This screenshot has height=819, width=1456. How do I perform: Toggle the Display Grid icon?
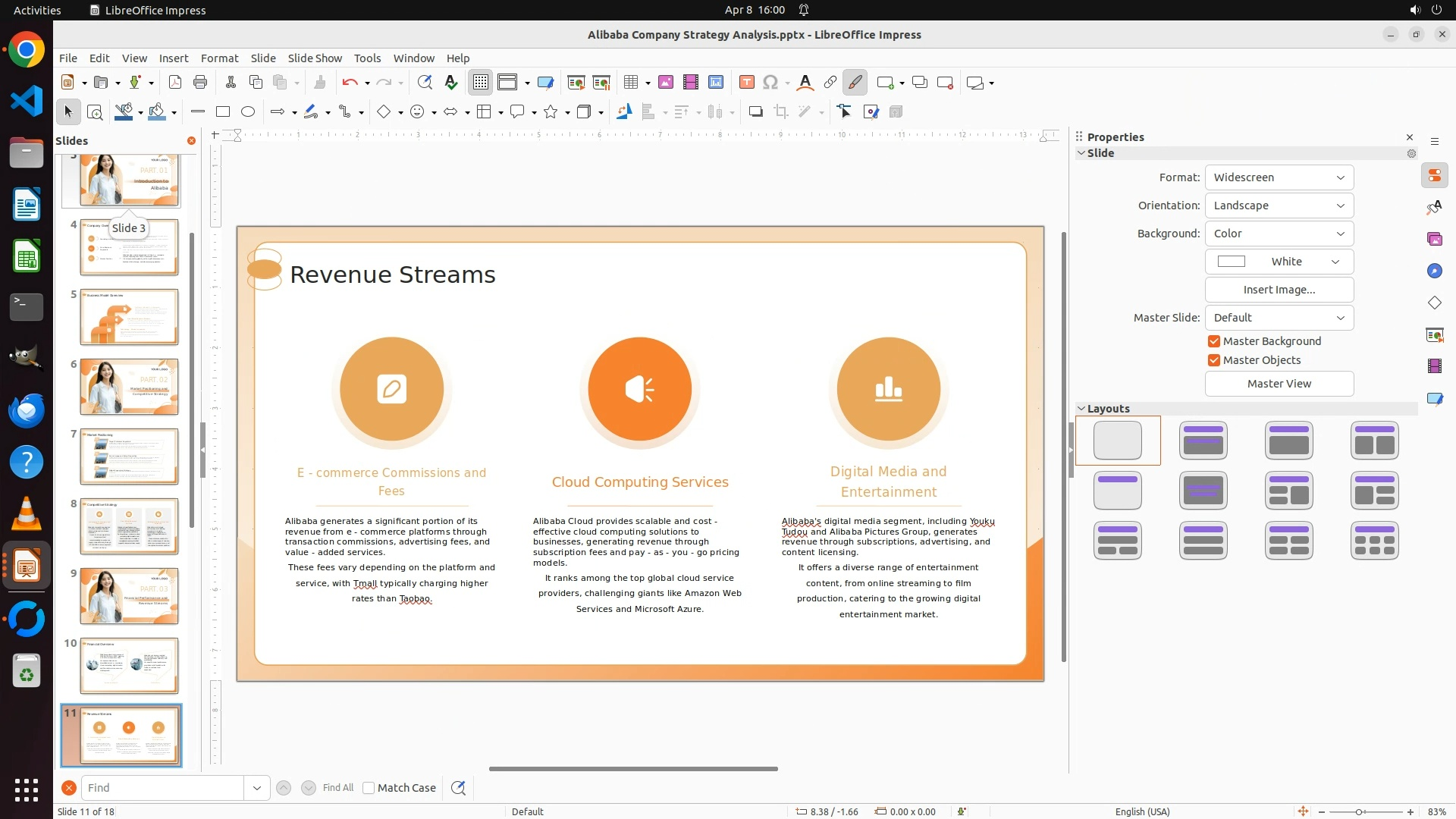tap(481, 83)
